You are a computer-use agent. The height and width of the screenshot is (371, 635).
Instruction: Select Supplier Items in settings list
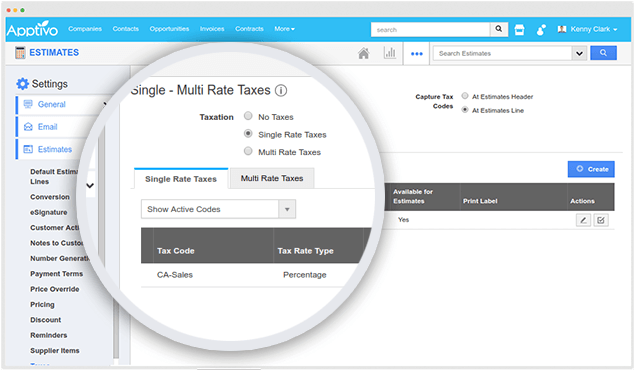(55, 351)
